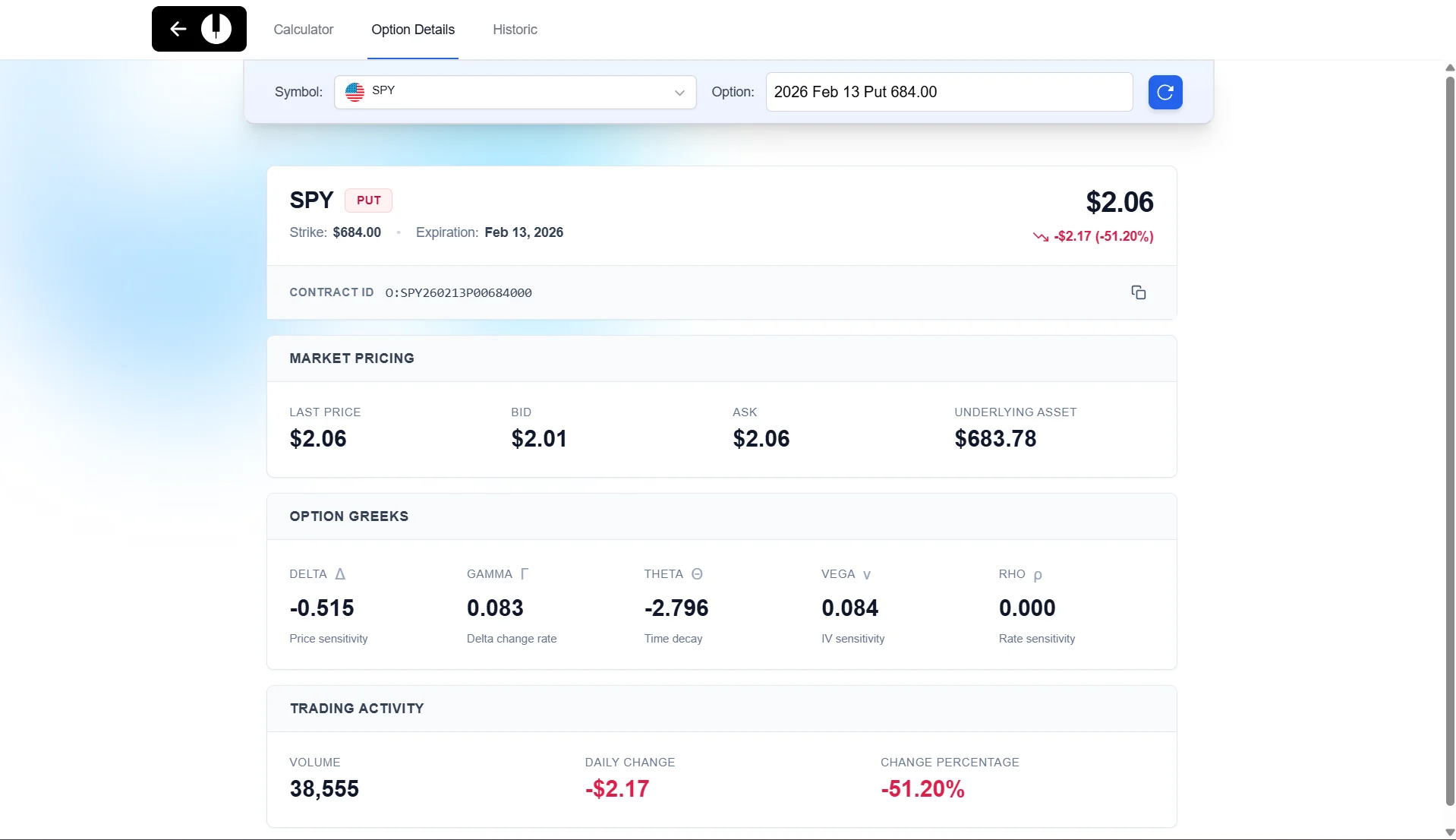Click the TRADING ACTIVITY section header
The image size is (1456, 840).
pyautogui.click(x=357, y=709)
